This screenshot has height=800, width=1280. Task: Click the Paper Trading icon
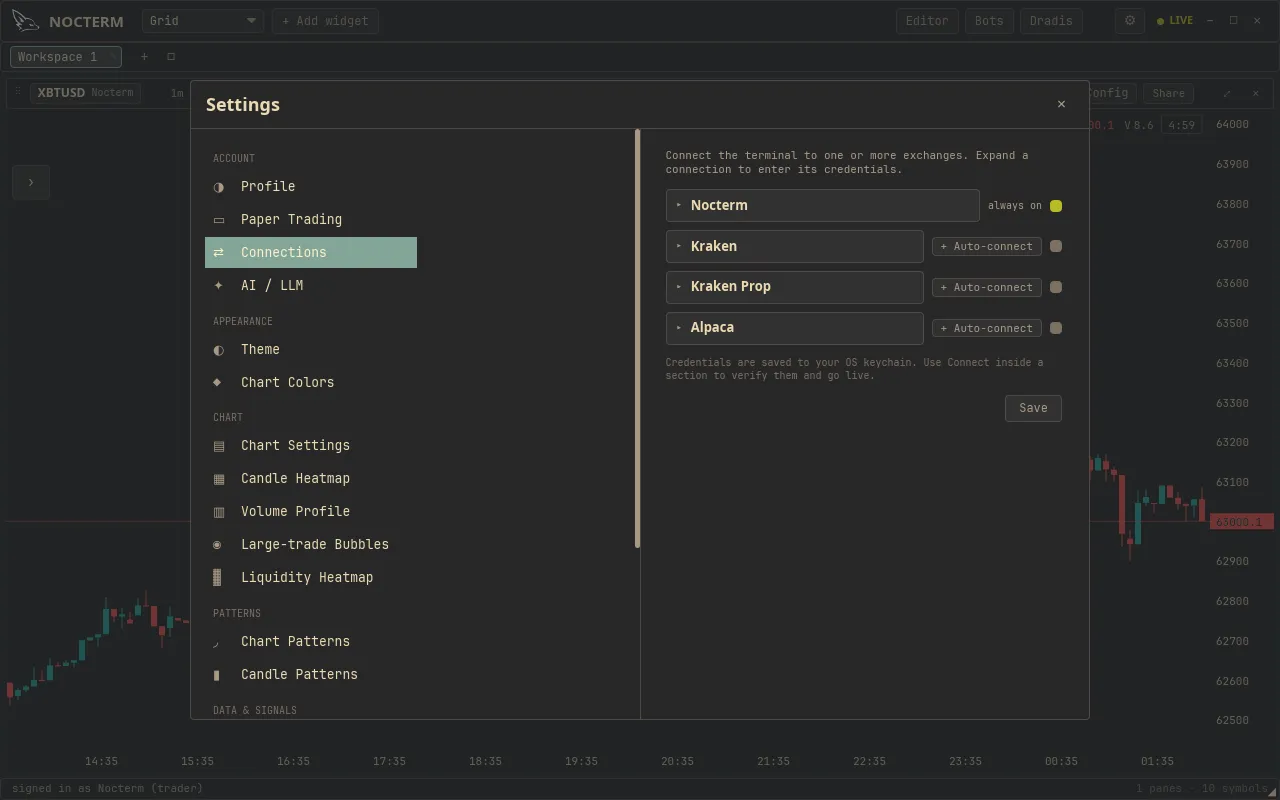[x=219, y=220]
